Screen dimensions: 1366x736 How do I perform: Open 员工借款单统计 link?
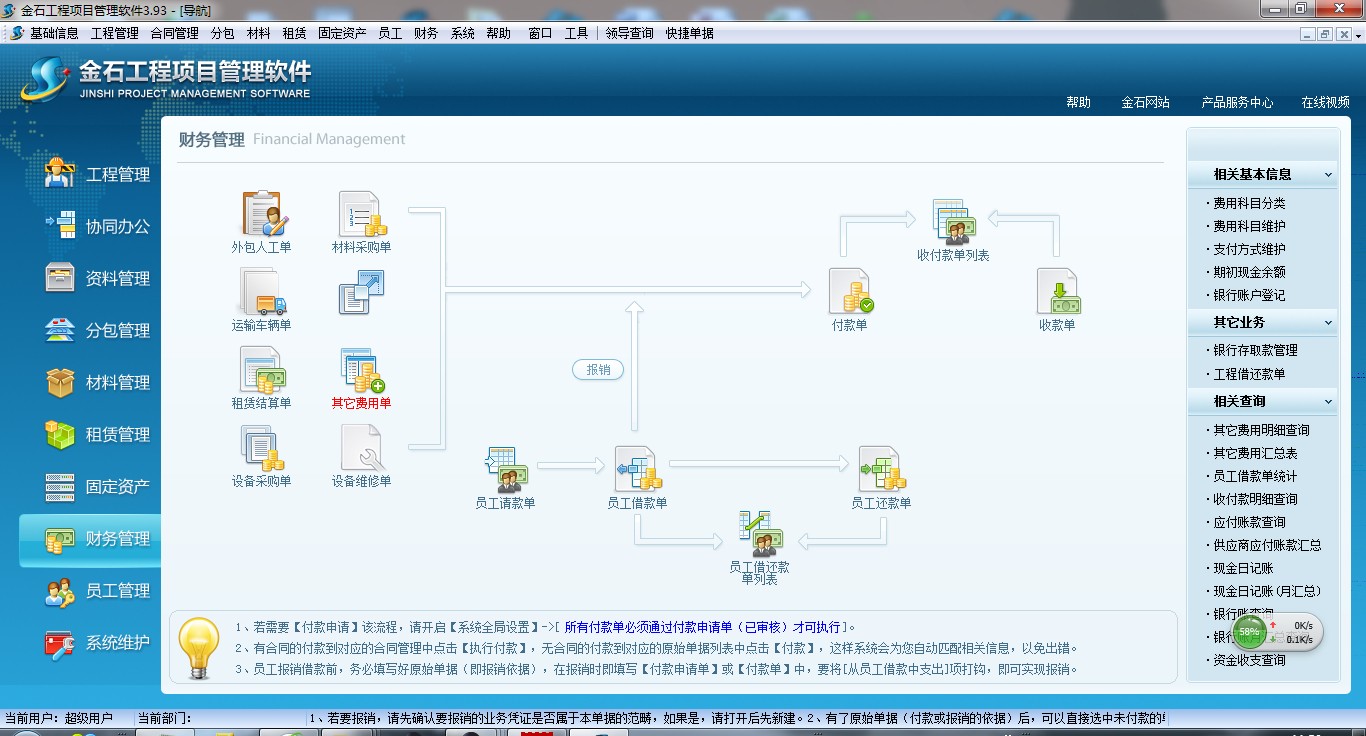(1256, 476)
